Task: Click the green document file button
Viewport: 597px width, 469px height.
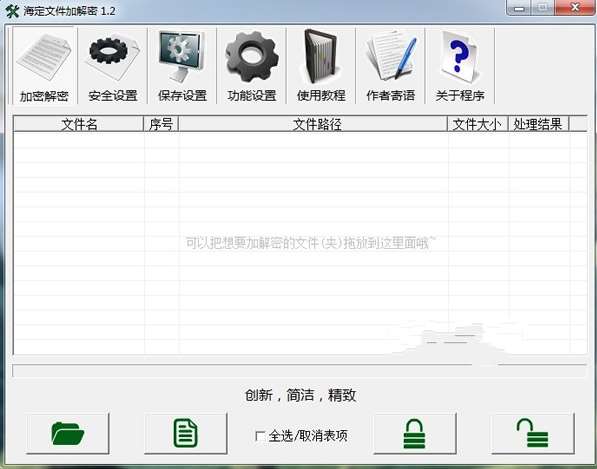Action: click(x=186, y=433)
